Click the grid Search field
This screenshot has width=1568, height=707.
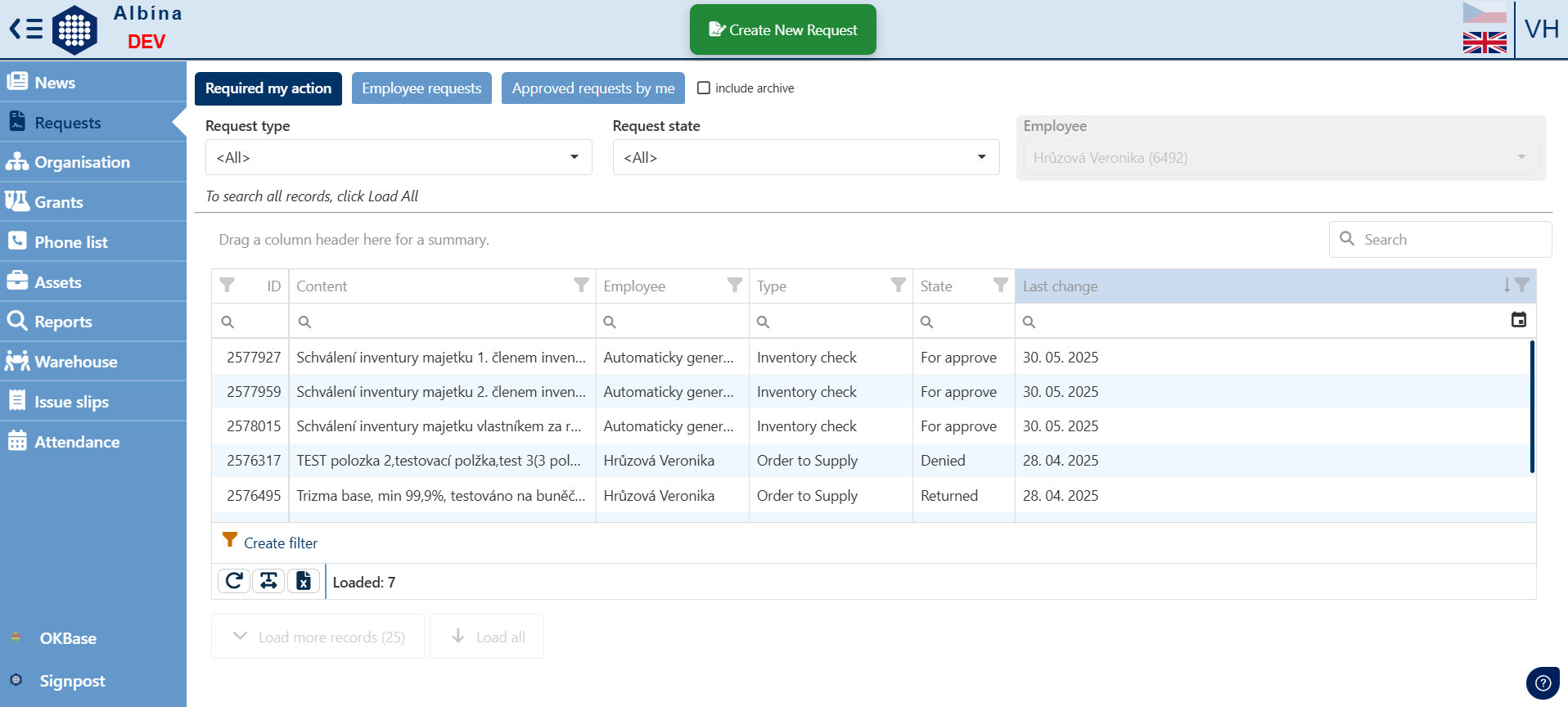click(1440, 239)
